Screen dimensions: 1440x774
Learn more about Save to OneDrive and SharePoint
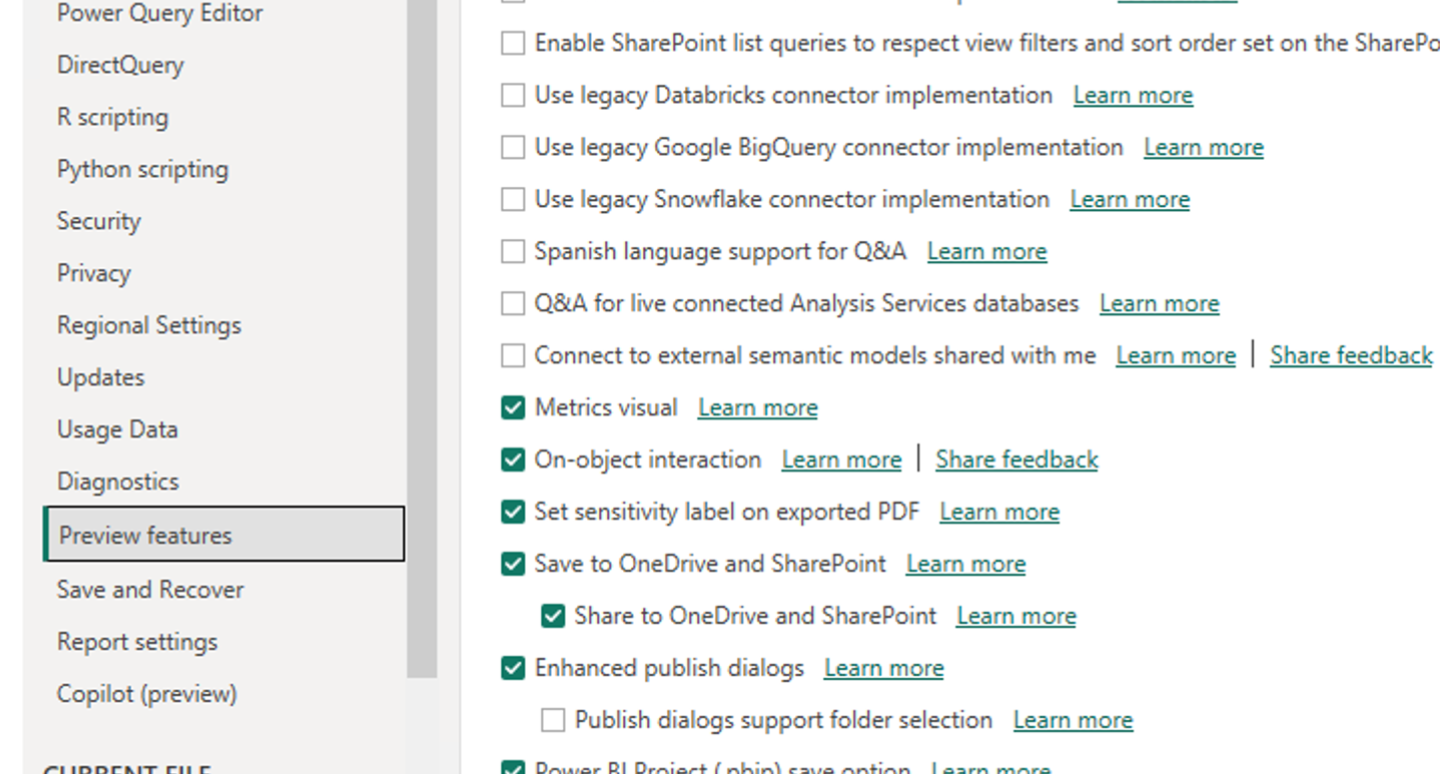(x=966, y=563)
